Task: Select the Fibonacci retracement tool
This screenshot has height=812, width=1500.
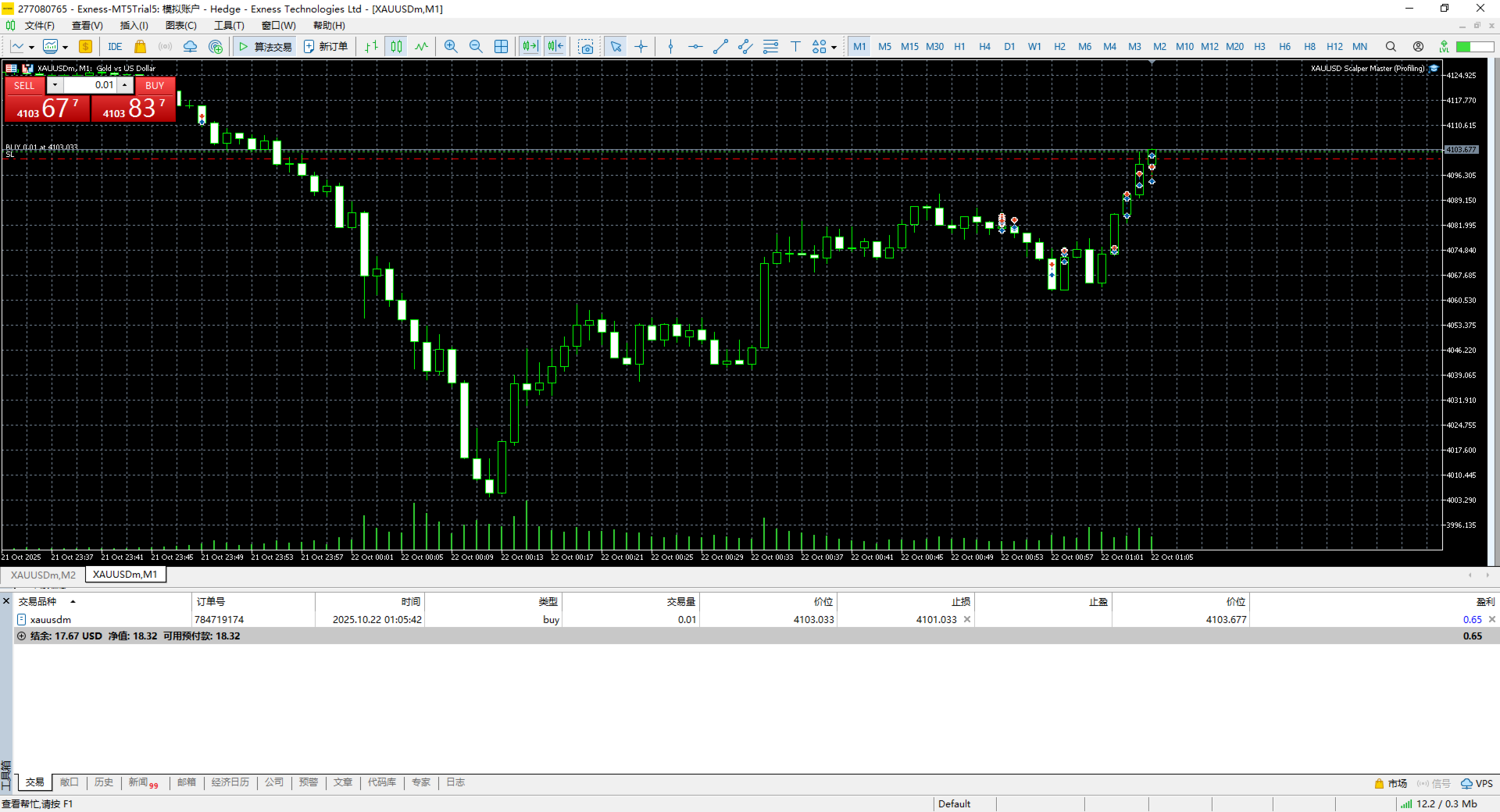Action: click(x=770, y=47)
